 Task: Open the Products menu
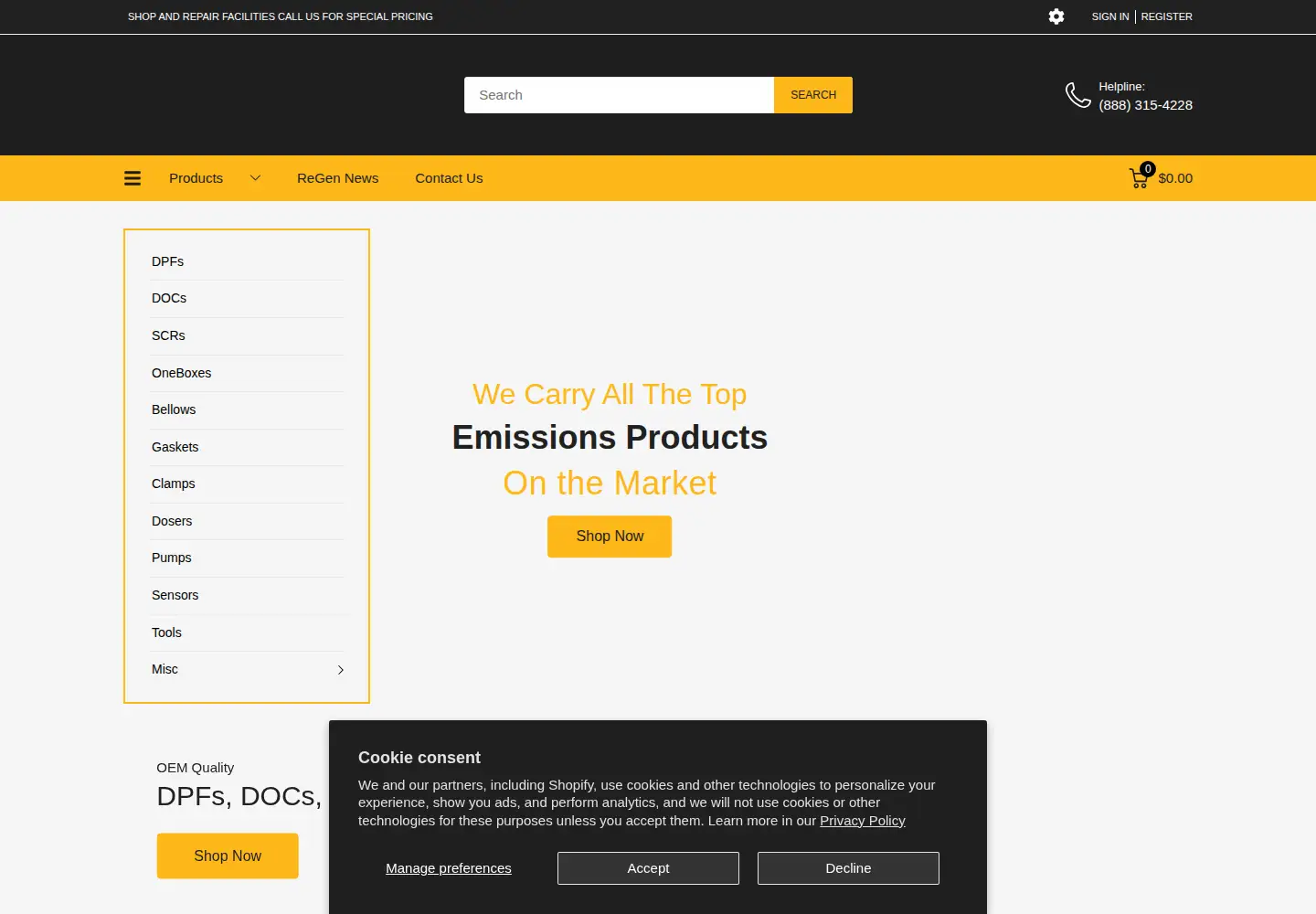tap(196, 178)
